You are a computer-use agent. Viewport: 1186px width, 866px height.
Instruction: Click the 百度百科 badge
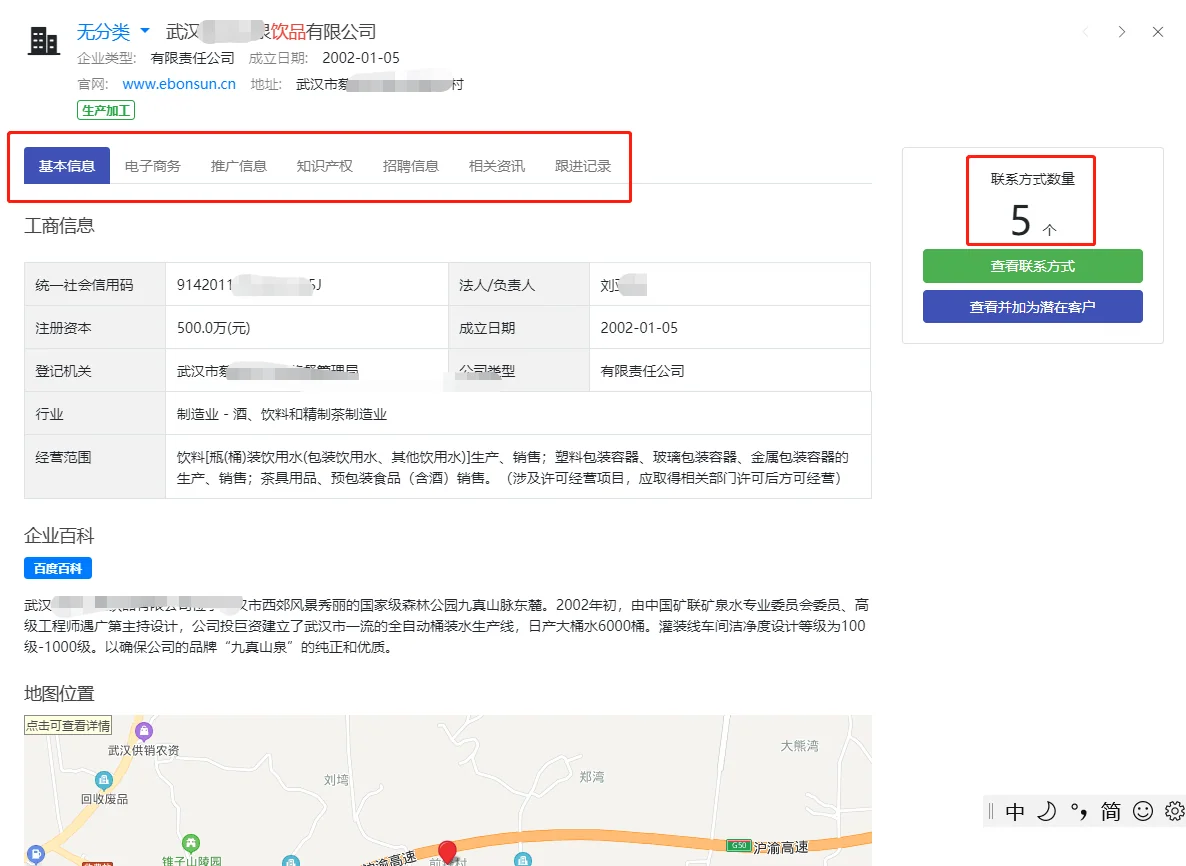click(x=57, y=568)
